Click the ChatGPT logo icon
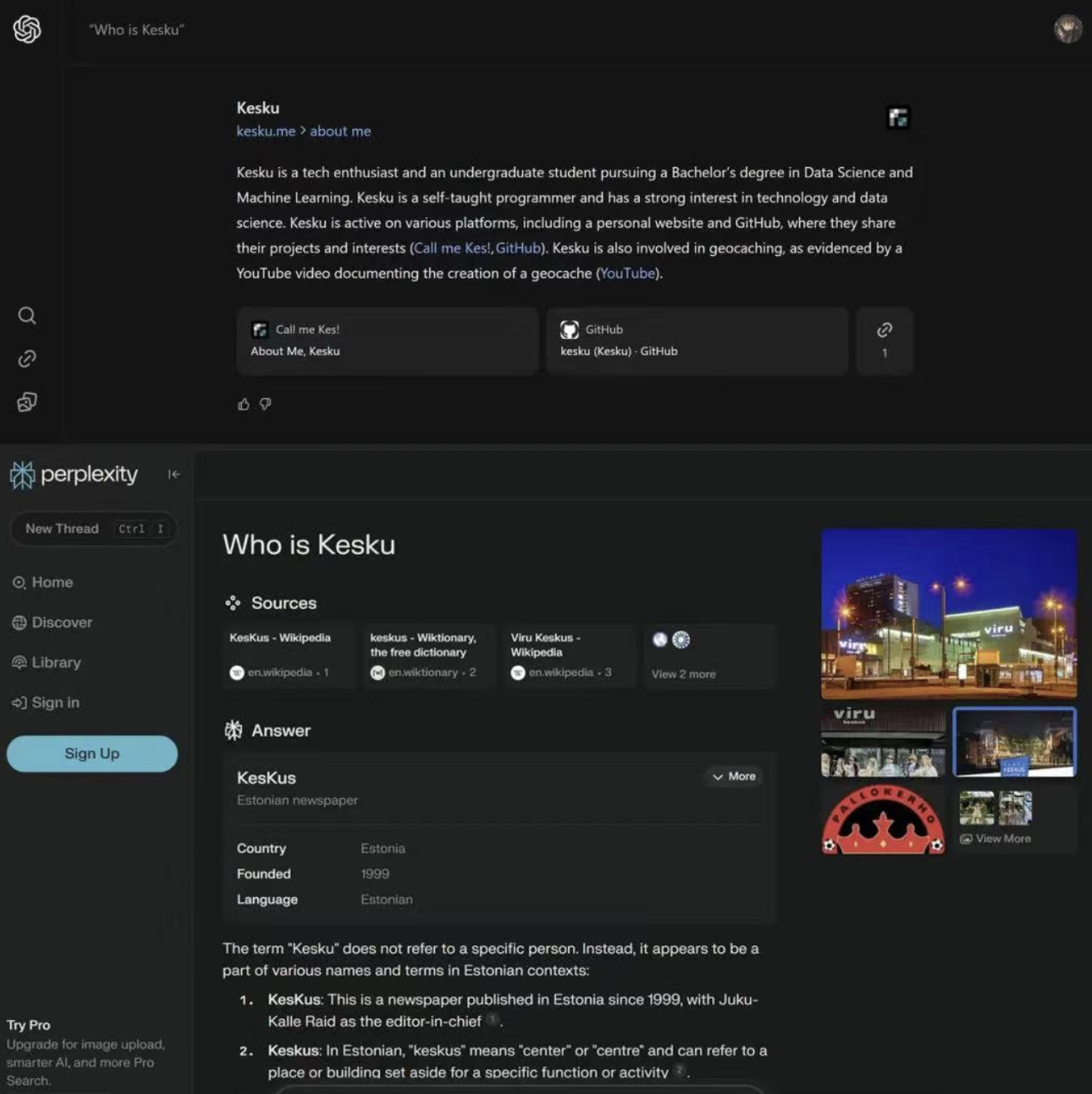Image resolution: width=1092 pixels, height=1094 pixels. (27, 30)
